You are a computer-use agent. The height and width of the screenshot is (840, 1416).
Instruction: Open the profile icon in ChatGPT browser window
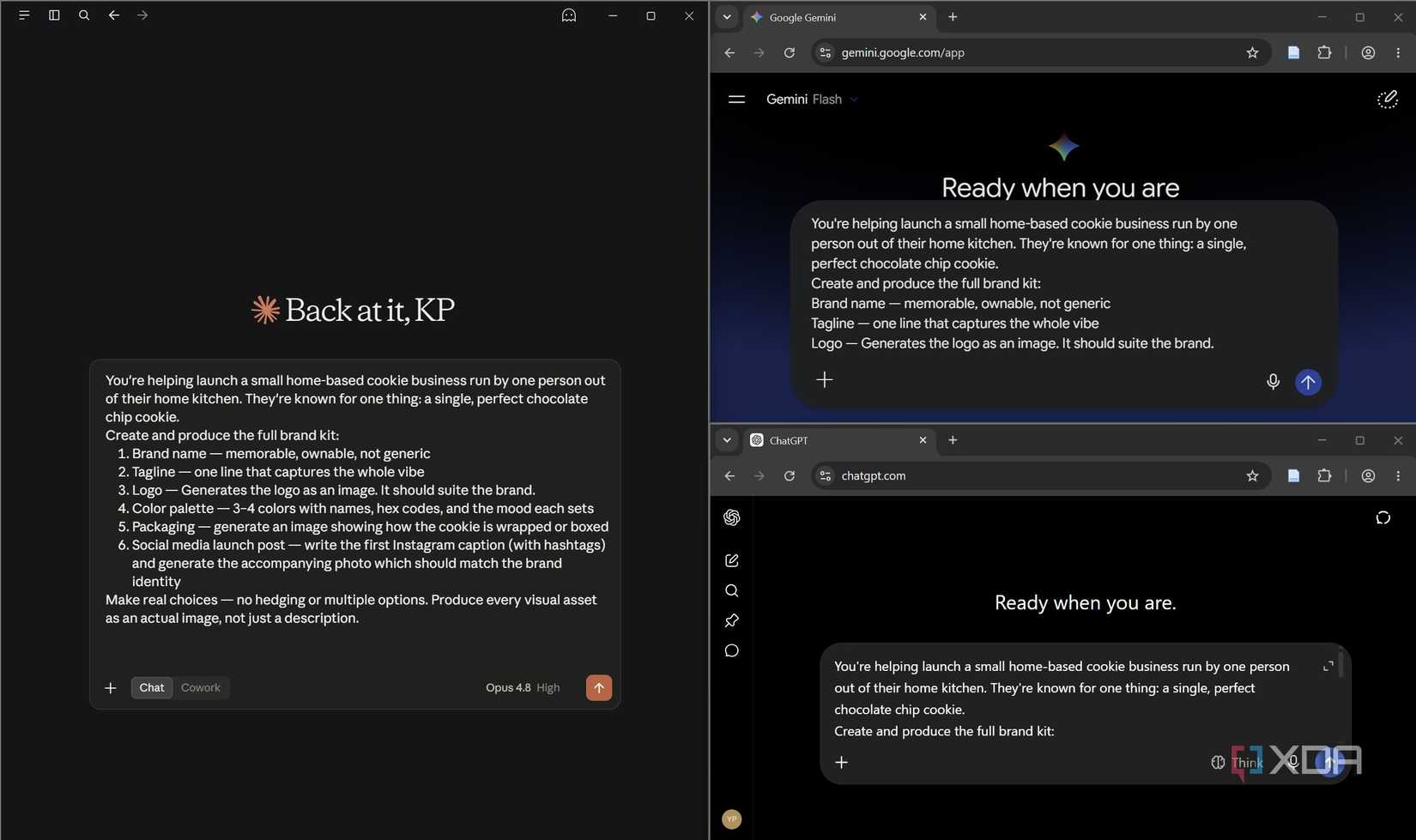click(1368, 475)
